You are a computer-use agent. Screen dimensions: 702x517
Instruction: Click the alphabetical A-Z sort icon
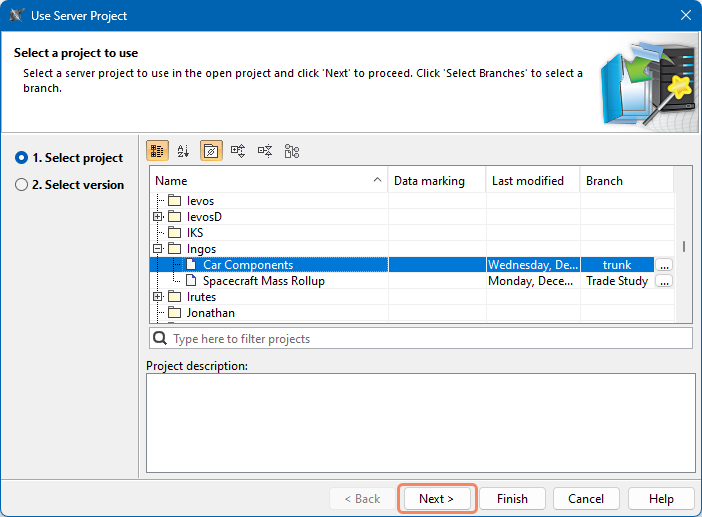183,151
